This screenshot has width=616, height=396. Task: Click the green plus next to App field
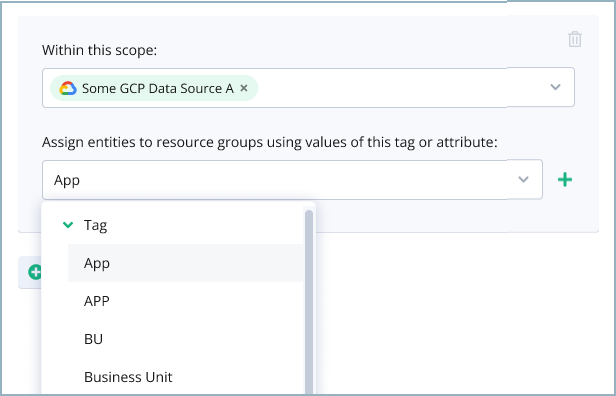565,180
